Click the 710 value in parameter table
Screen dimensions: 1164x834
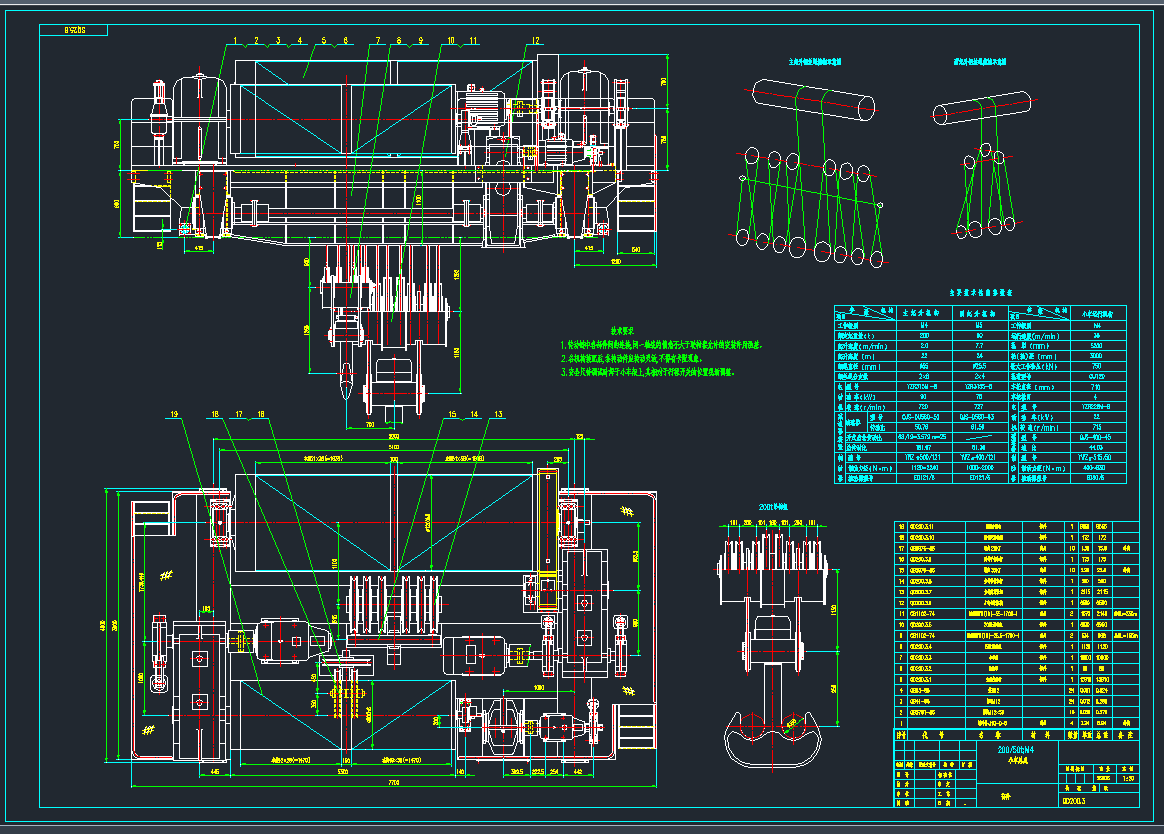tap(1097, 387)
